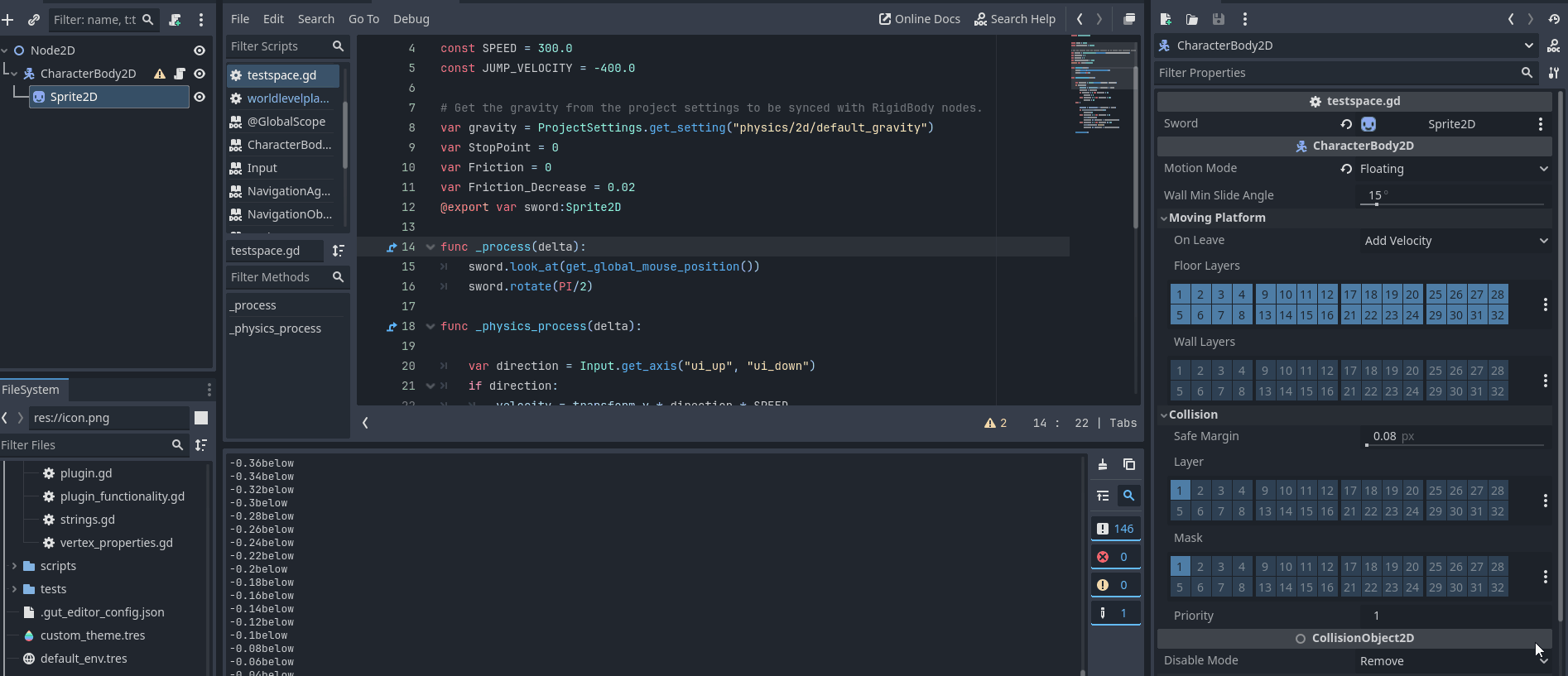The width and height of the screenshot is (1568, 676).
Task: Open Motion Mode dropdown set to Floating
Action: [x=1455, y=169]
